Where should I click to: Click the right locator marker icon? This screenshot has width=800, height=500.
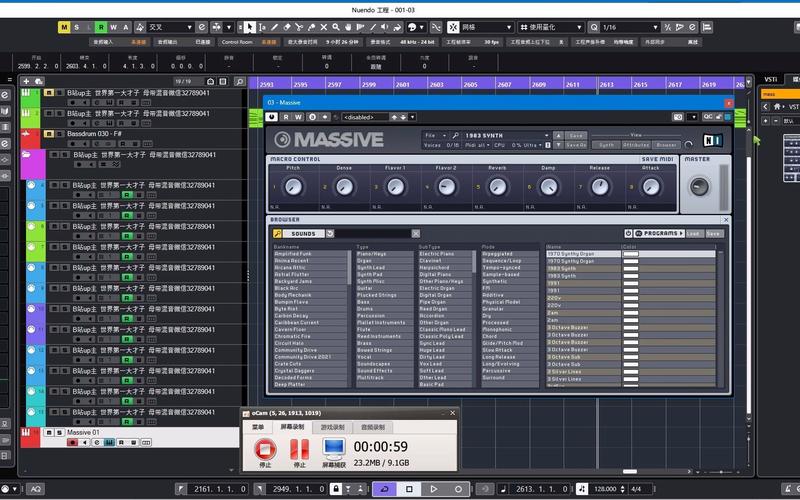pos(260,489)
